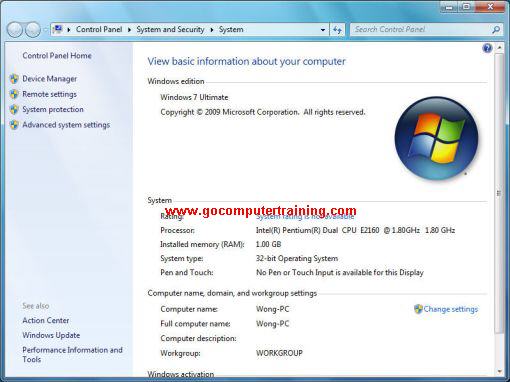Click the Change settings link
This screenshot has width=510, height=382.
(451, 309)
